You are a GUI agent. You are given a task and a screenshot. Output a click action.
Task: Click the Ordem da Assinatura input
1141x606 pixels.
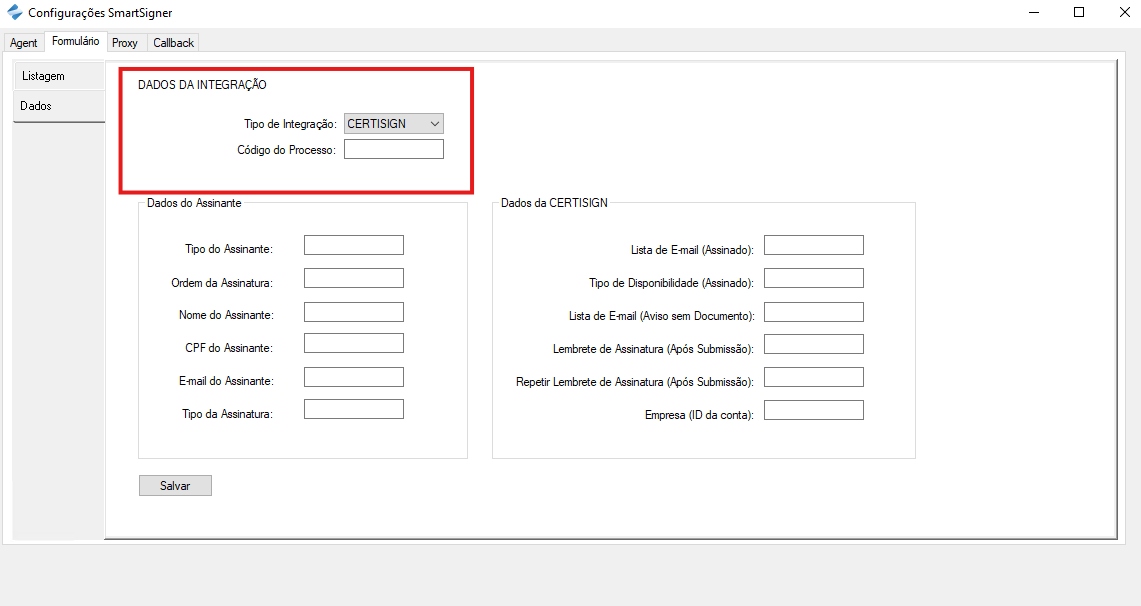pos(353,278)
